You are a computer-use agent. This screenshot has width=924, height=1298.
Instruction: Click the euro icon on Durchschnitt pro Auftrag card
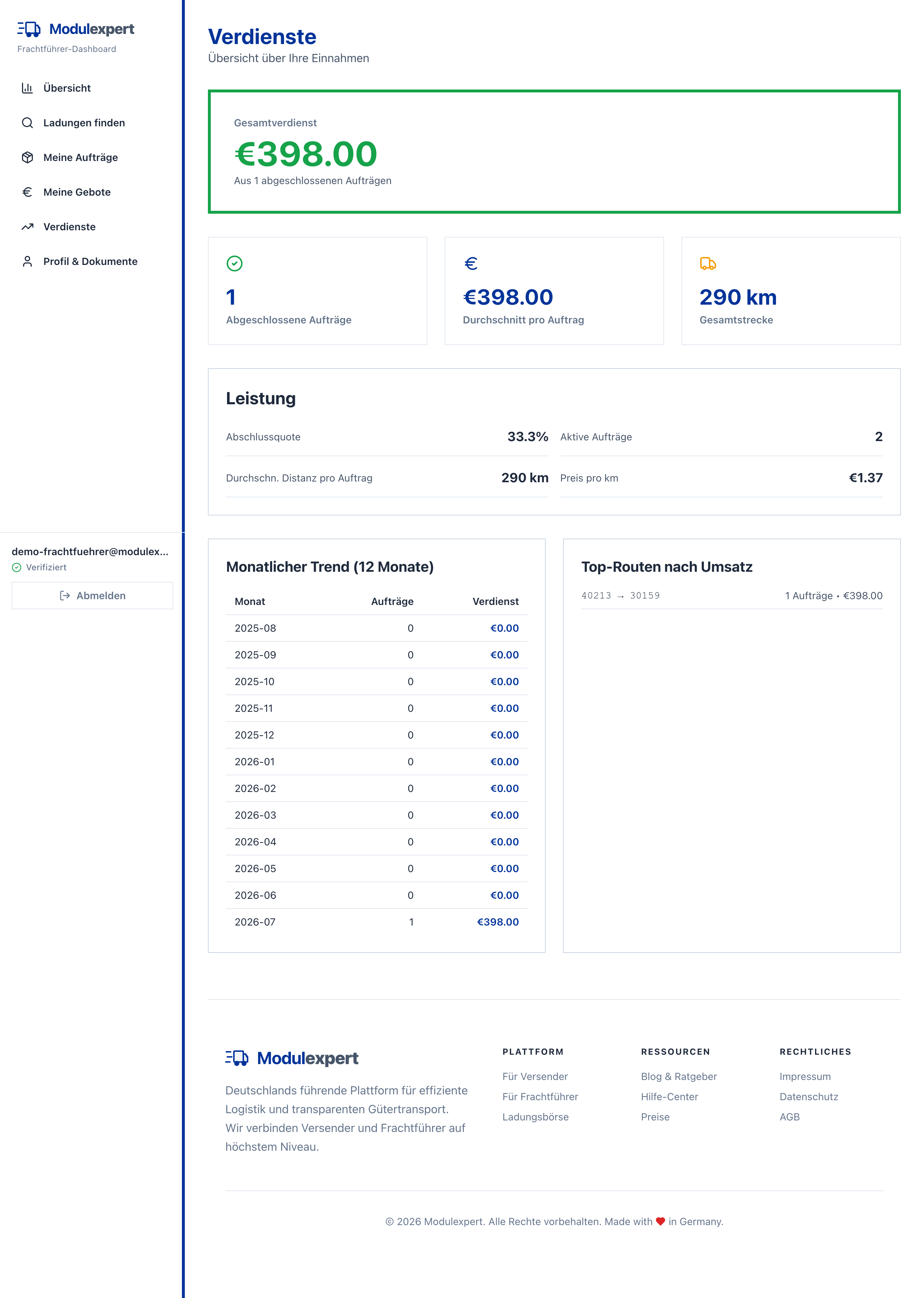click(471, 263)
